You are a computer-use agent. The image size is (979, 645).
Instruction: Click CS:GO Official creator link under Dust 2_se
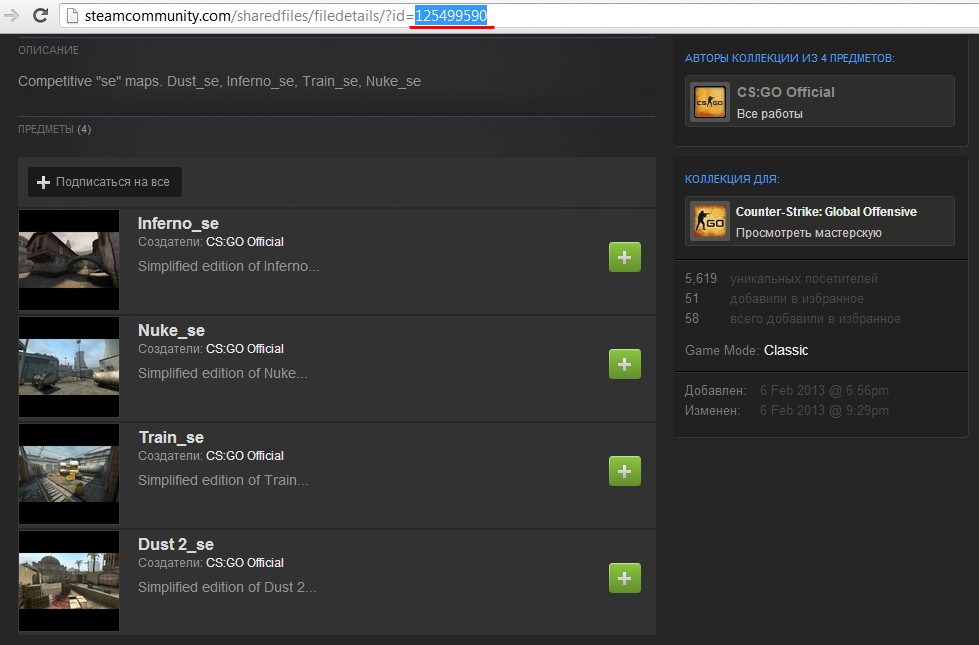(245, 563)
